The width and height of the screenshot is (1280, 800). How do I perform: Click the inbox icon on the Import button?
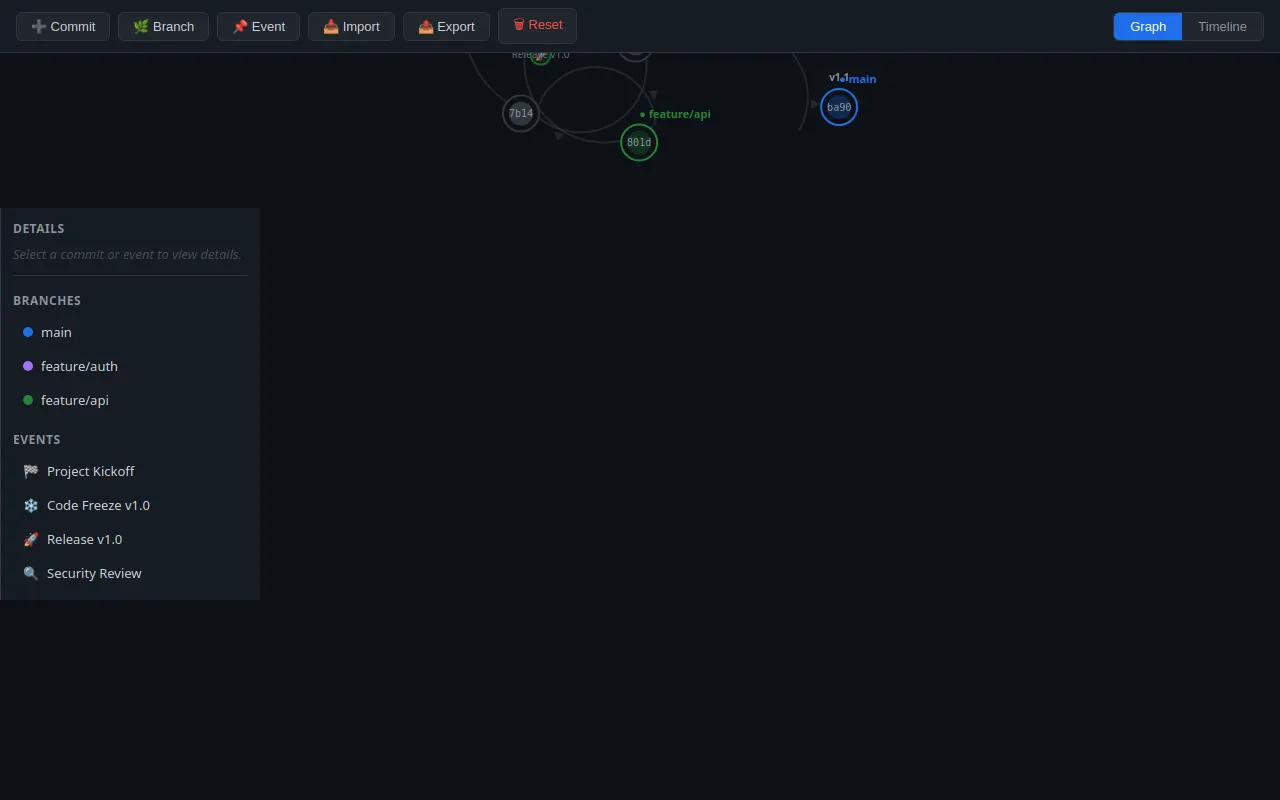click(331, 27)
